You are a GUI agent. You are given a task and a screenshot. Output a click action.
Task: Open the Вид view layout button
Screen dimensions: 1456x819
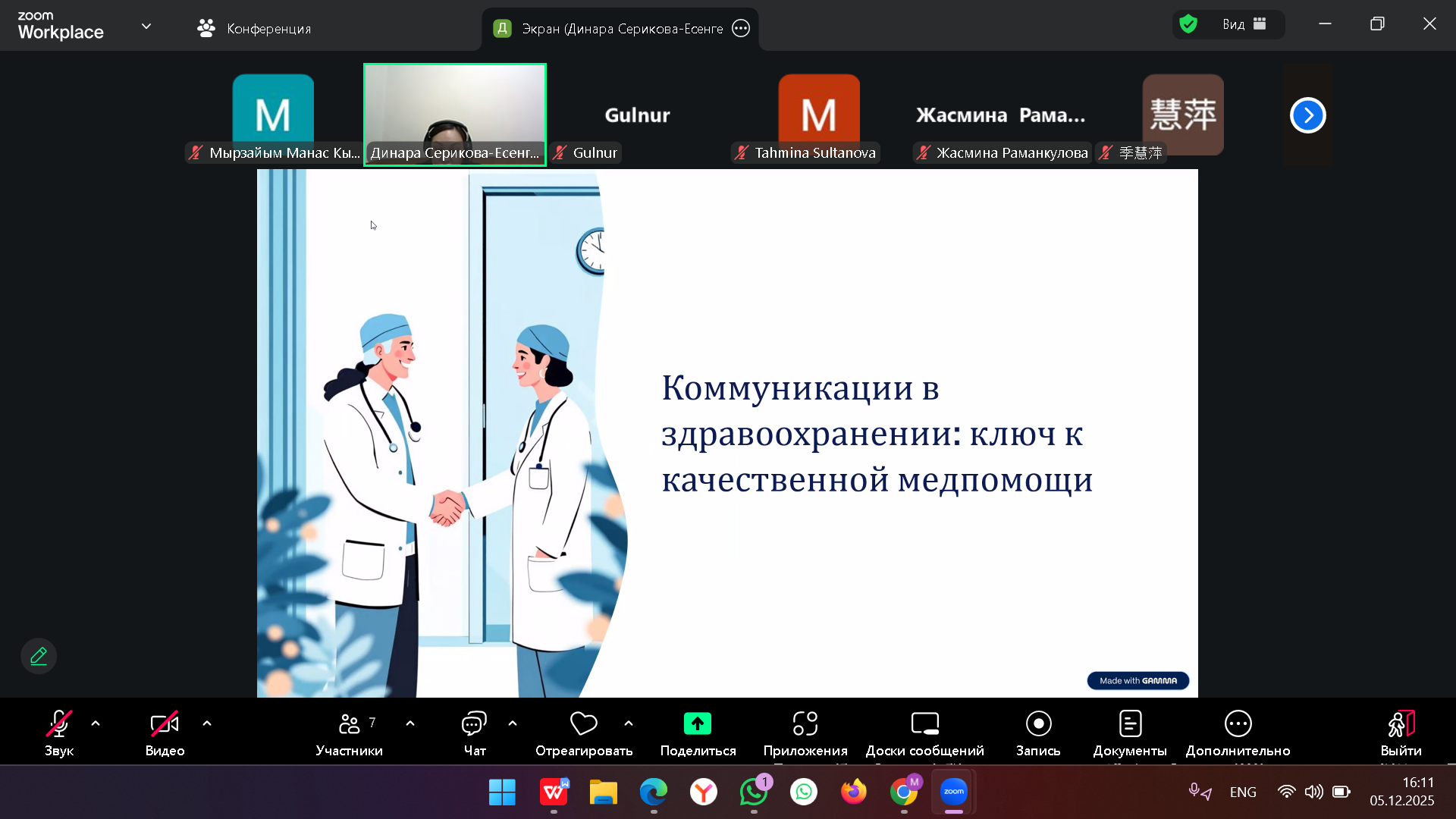[1244, 24]
